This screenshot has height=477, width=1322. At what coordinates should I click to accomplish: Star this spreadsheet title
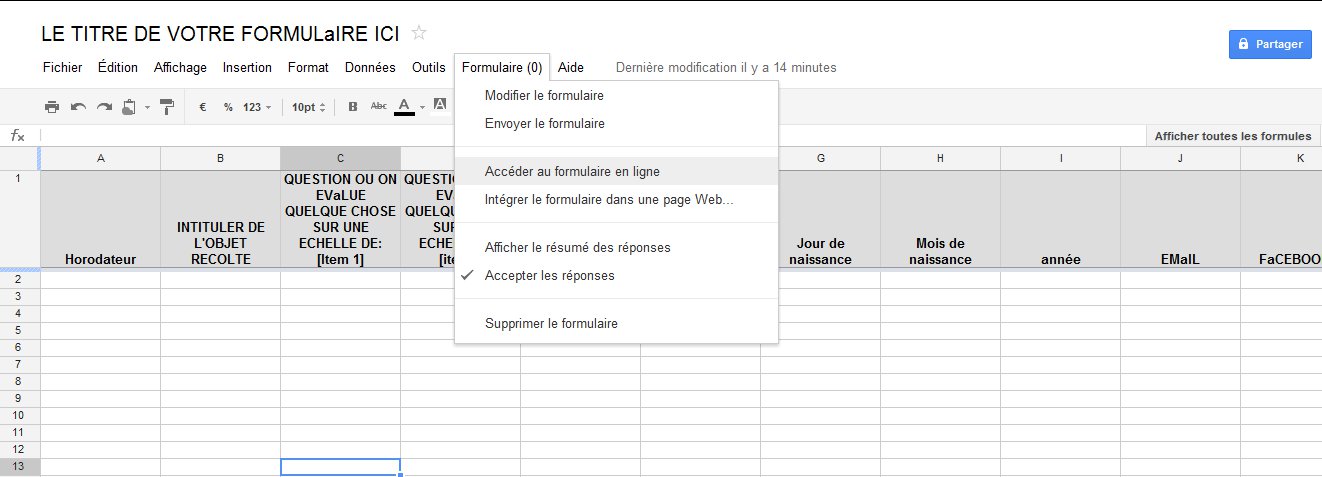[x=419, y=33]
